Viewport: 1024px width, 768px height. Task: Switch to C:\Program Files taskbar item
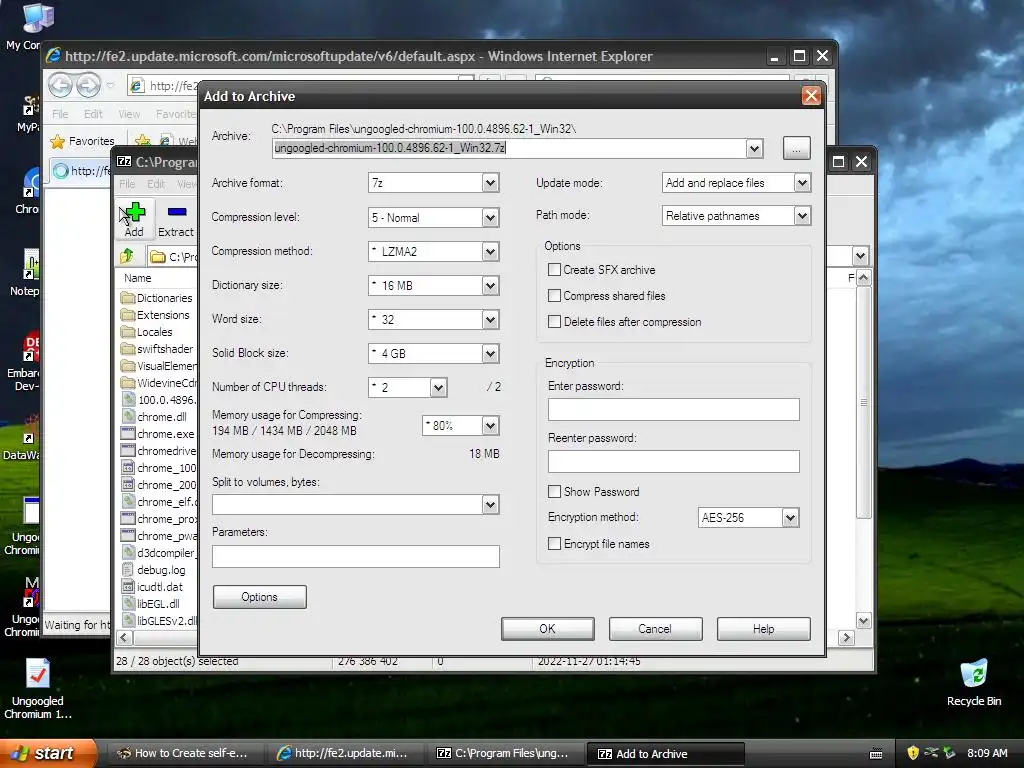click(503, 754)
